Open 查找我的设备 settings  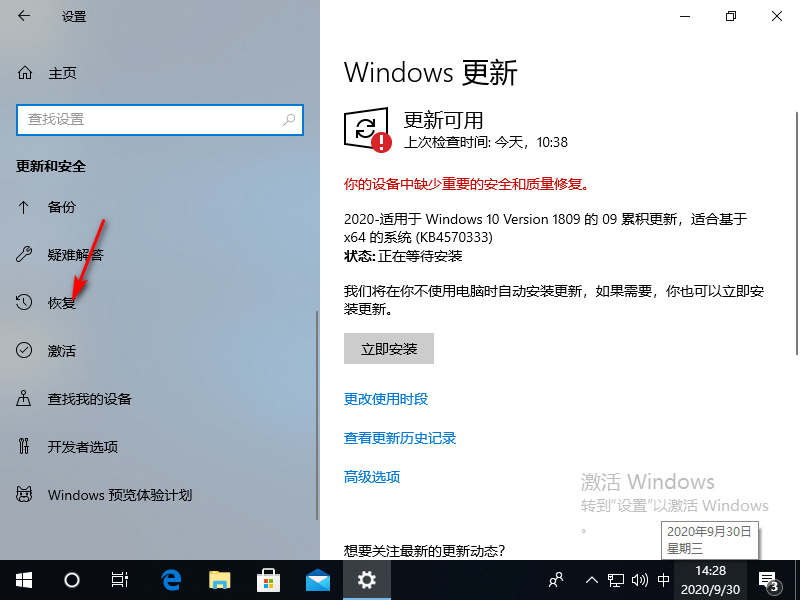pyautogui.click(x=89, y=399)
